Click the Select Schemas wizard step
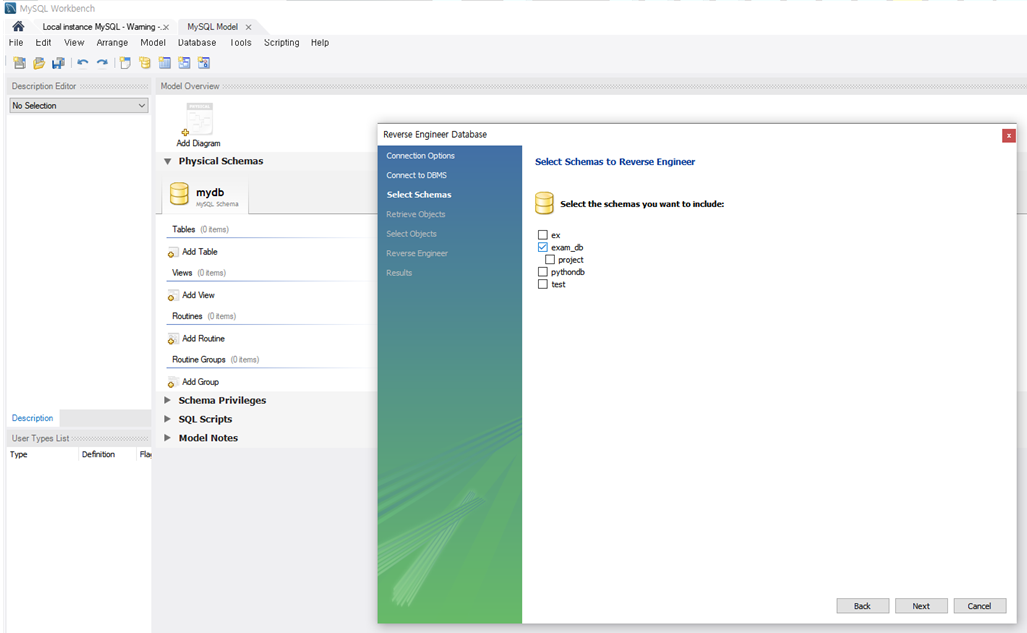Screen dimensions: 1027x633 (419, 195)
